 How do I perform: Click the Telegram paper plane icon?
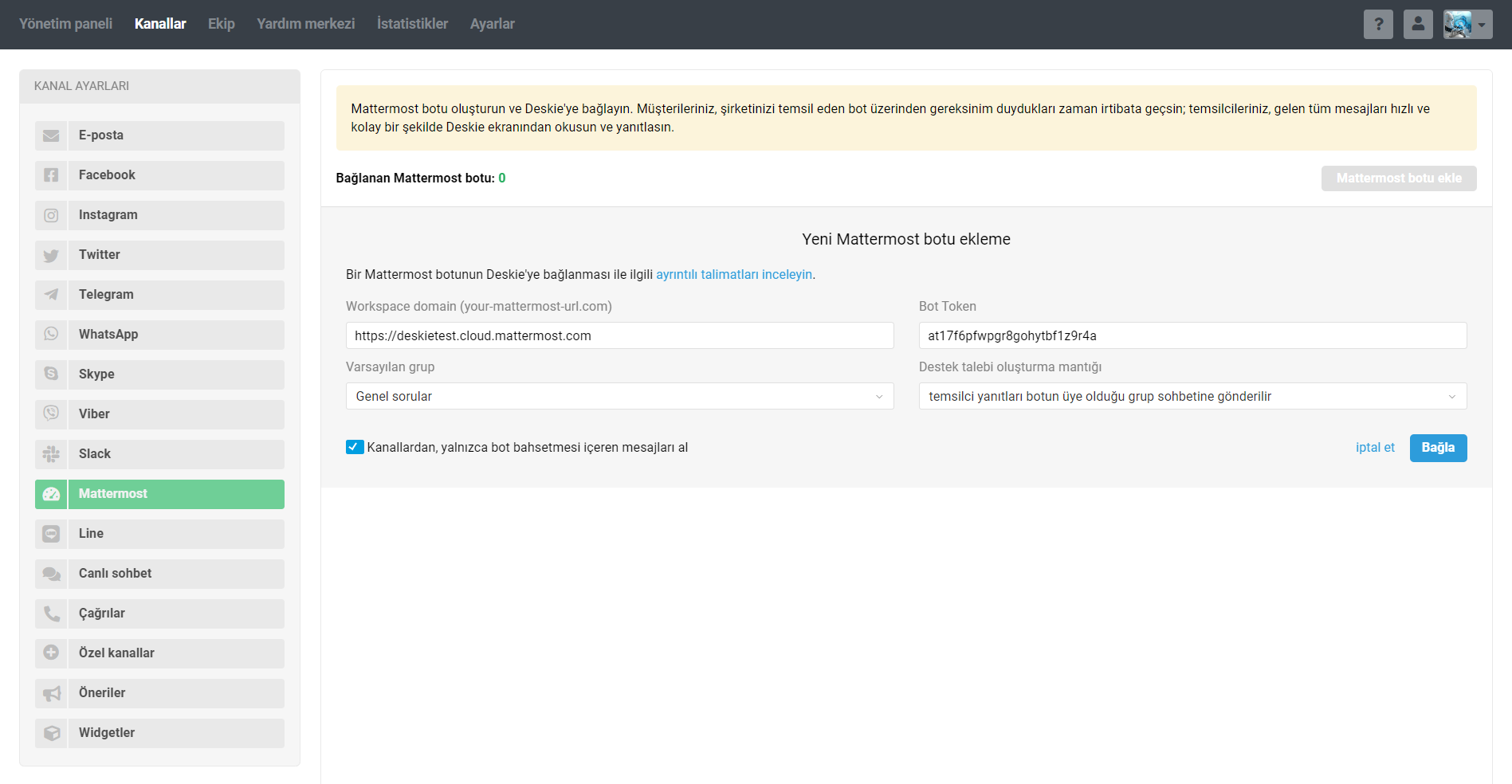(x=51, y=295)
